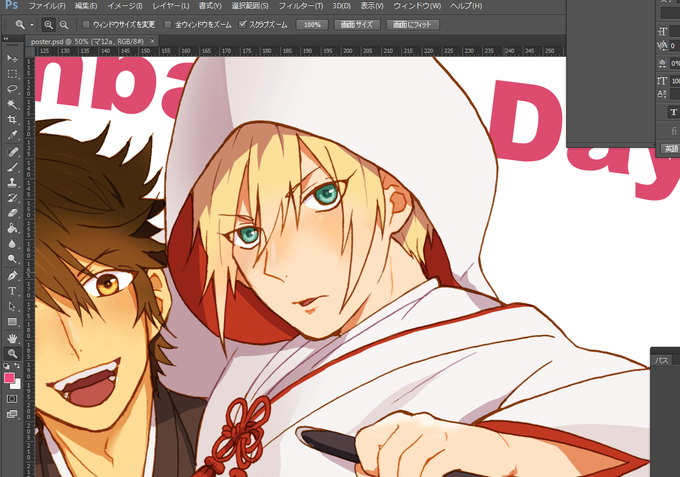Screen dimensions: 680x477
Task: Click the 画面にフィット button
Action: coord(412,25)
